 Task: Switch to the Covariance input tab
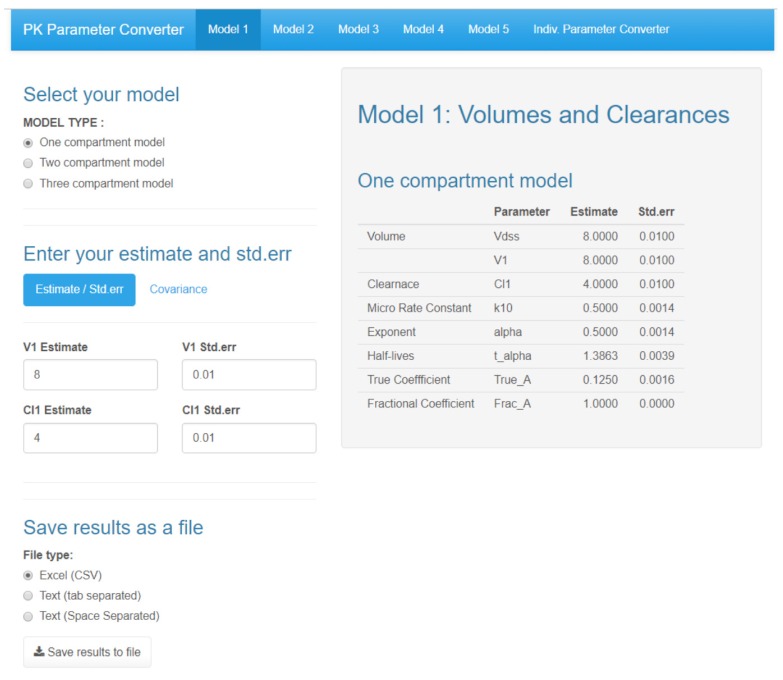(x=178, y=289)
